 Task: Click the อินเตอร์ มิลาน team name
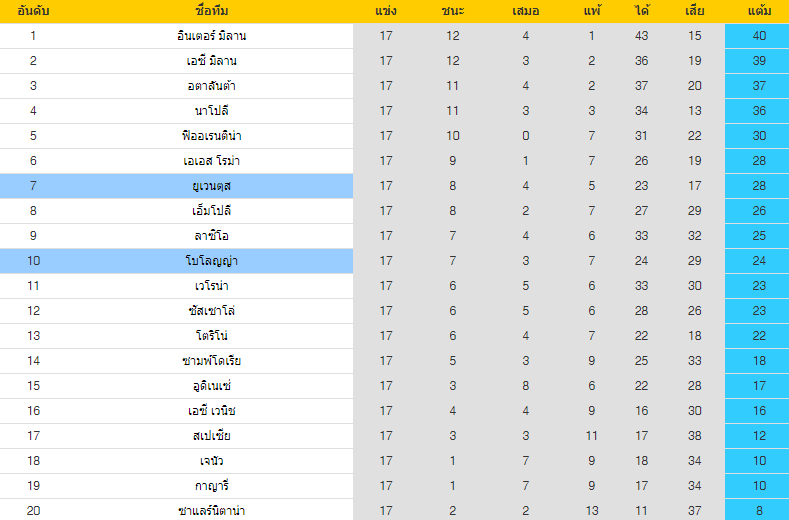click(x=210, y=36)
